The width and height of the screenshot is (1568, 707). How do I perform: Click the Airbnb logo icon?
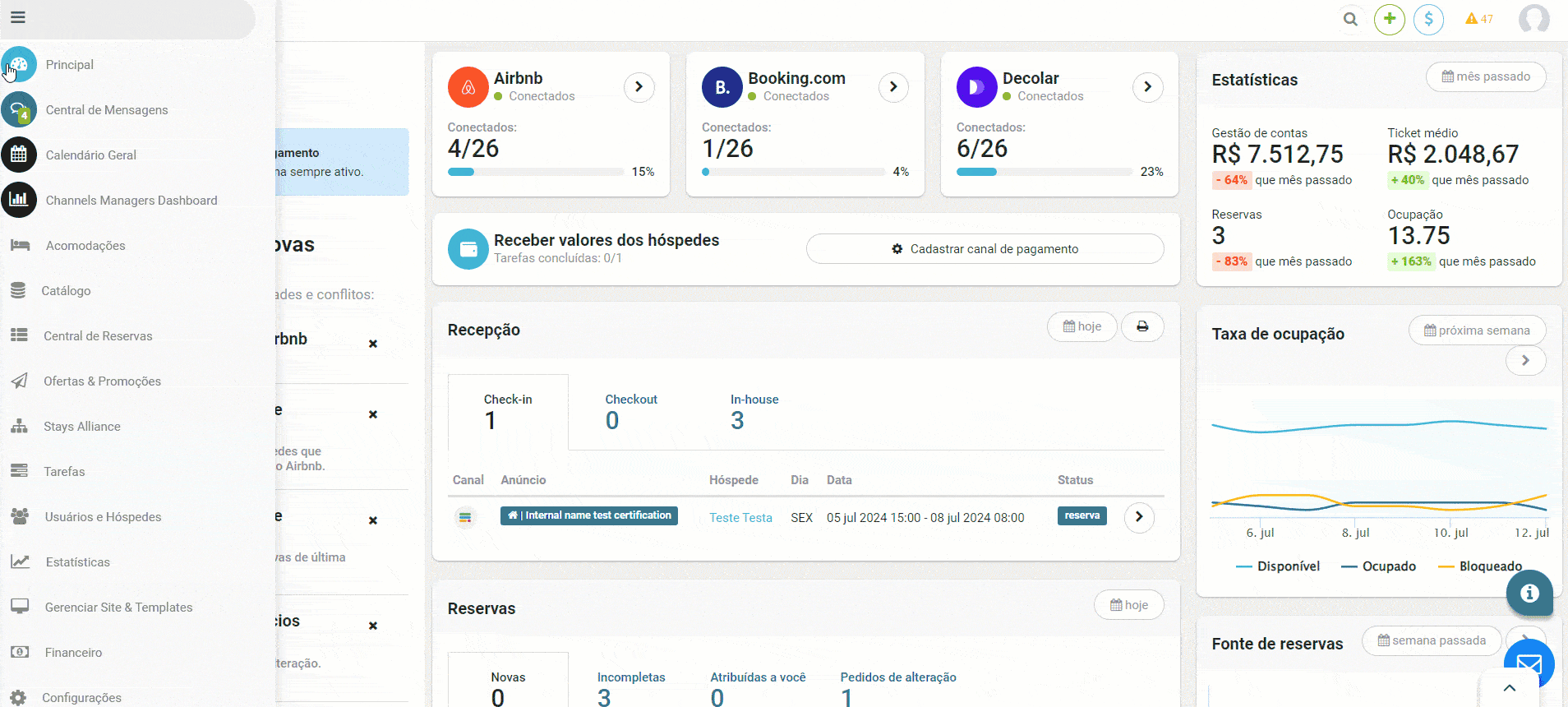468,87
